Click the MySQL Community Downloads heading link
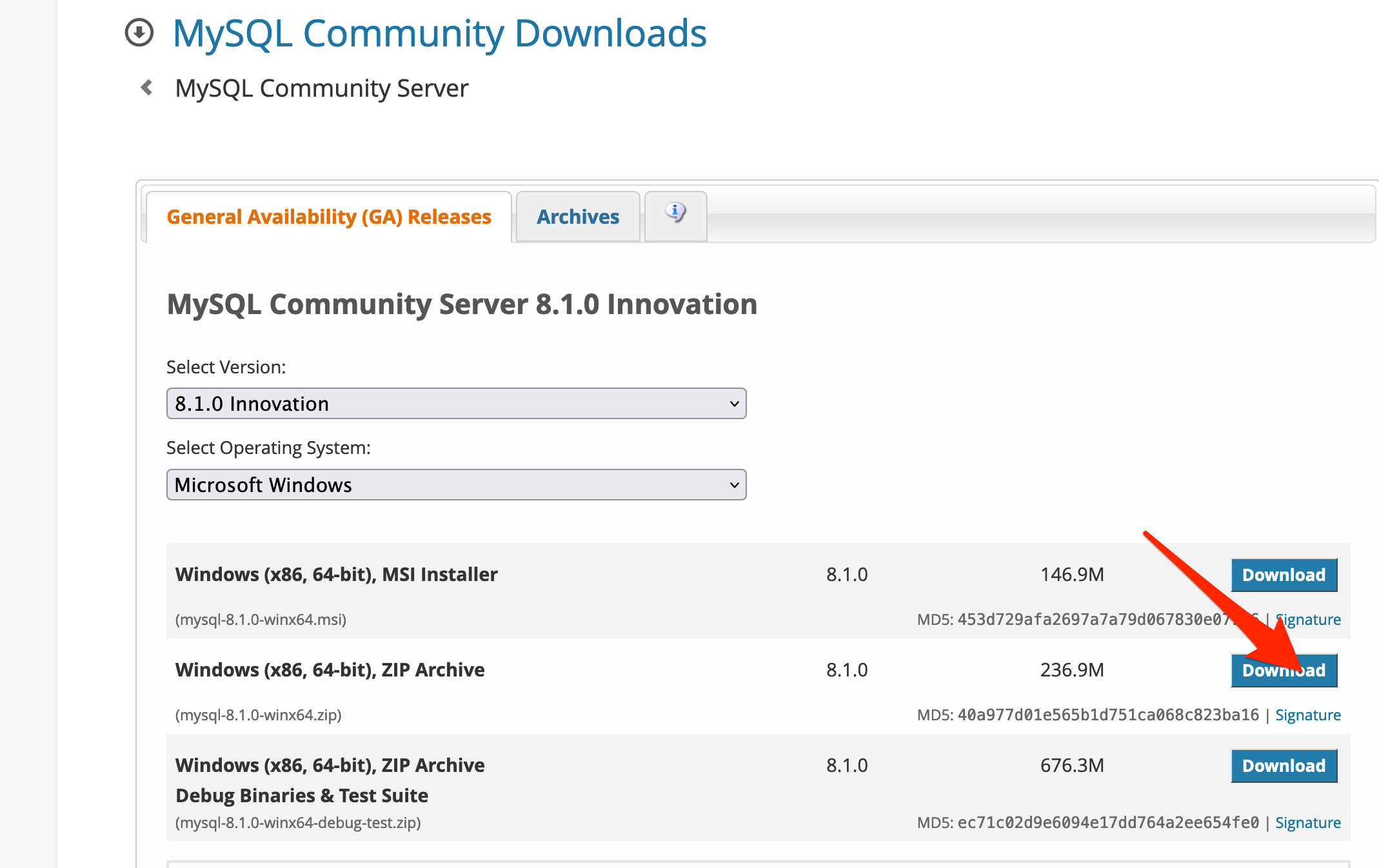Image resolution: width=1379 pixels, height=868 pixels. (439, 34)
